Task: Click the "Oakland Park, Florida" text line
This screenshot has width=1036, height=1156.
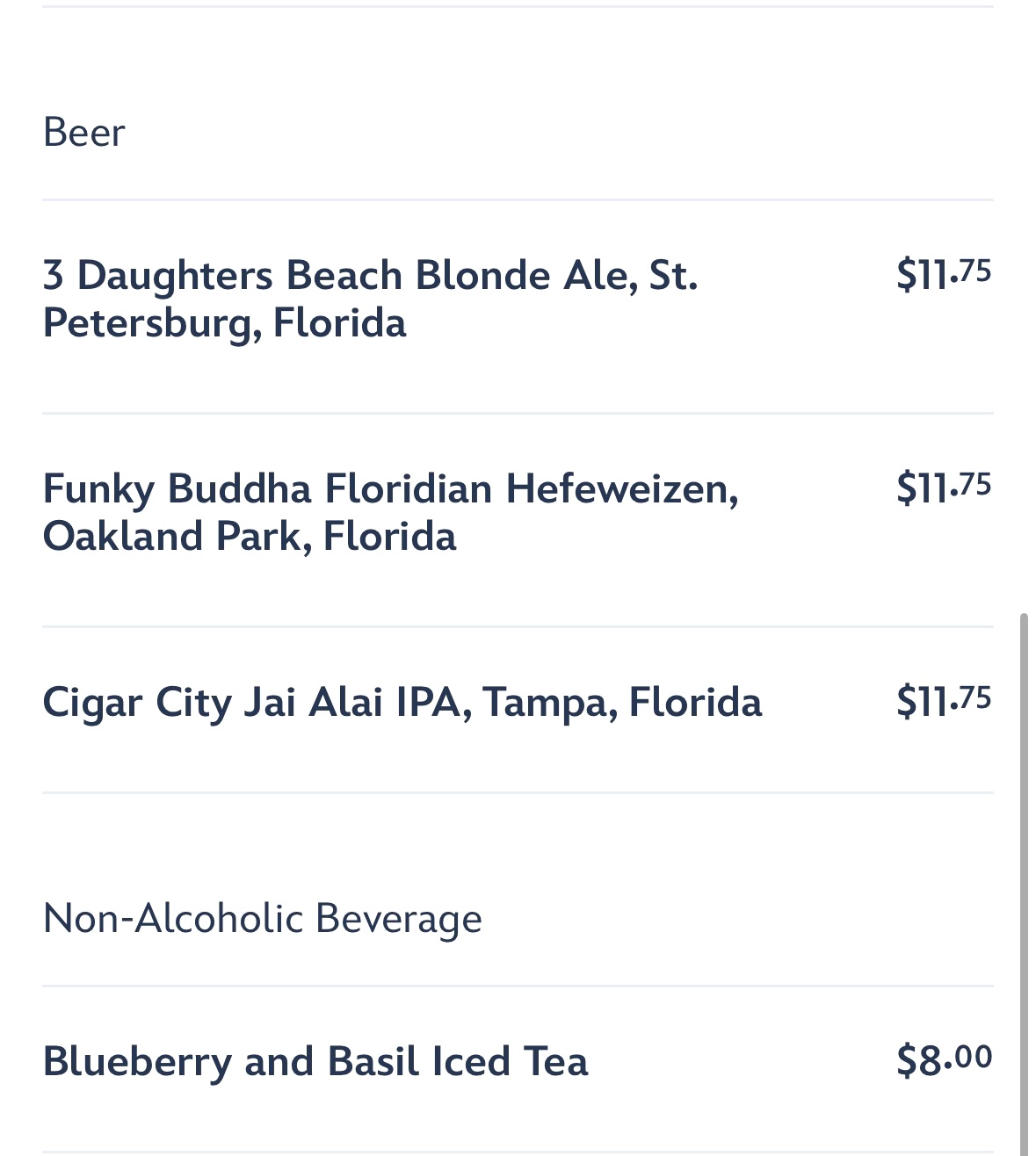Action: pyautogui.click(x=250, y=537)
